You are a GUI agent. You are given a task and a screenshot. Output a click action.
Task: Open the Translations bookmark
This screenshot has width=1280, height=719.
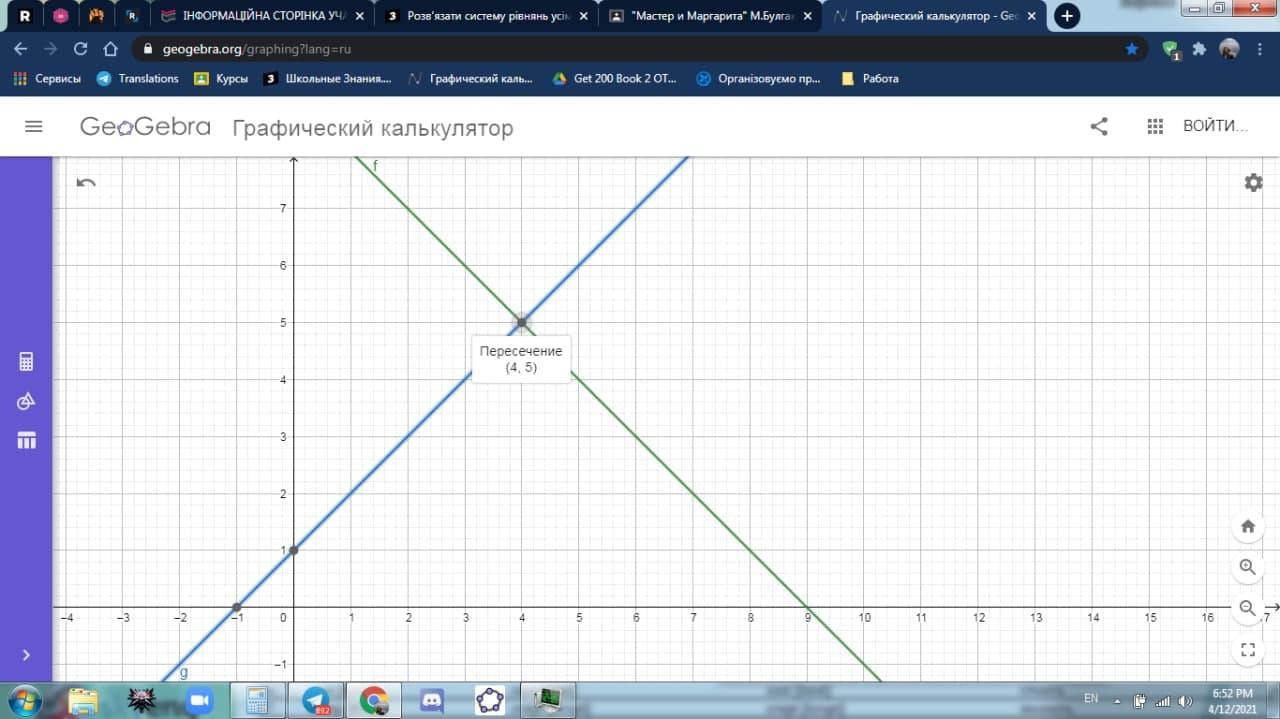[137, 78]
